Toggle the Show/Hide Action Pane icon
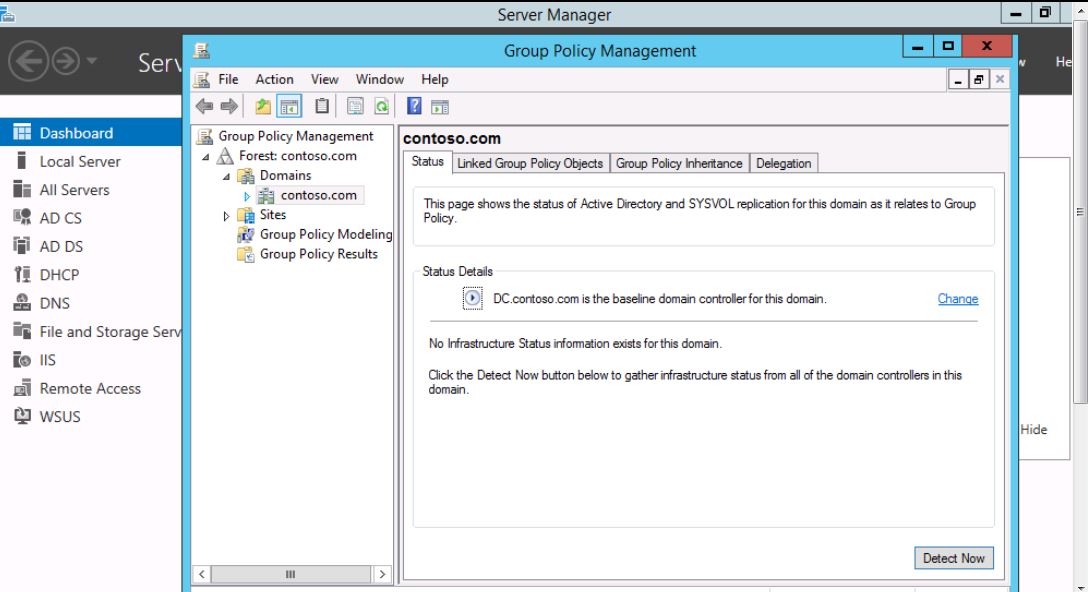 [440, 106]
